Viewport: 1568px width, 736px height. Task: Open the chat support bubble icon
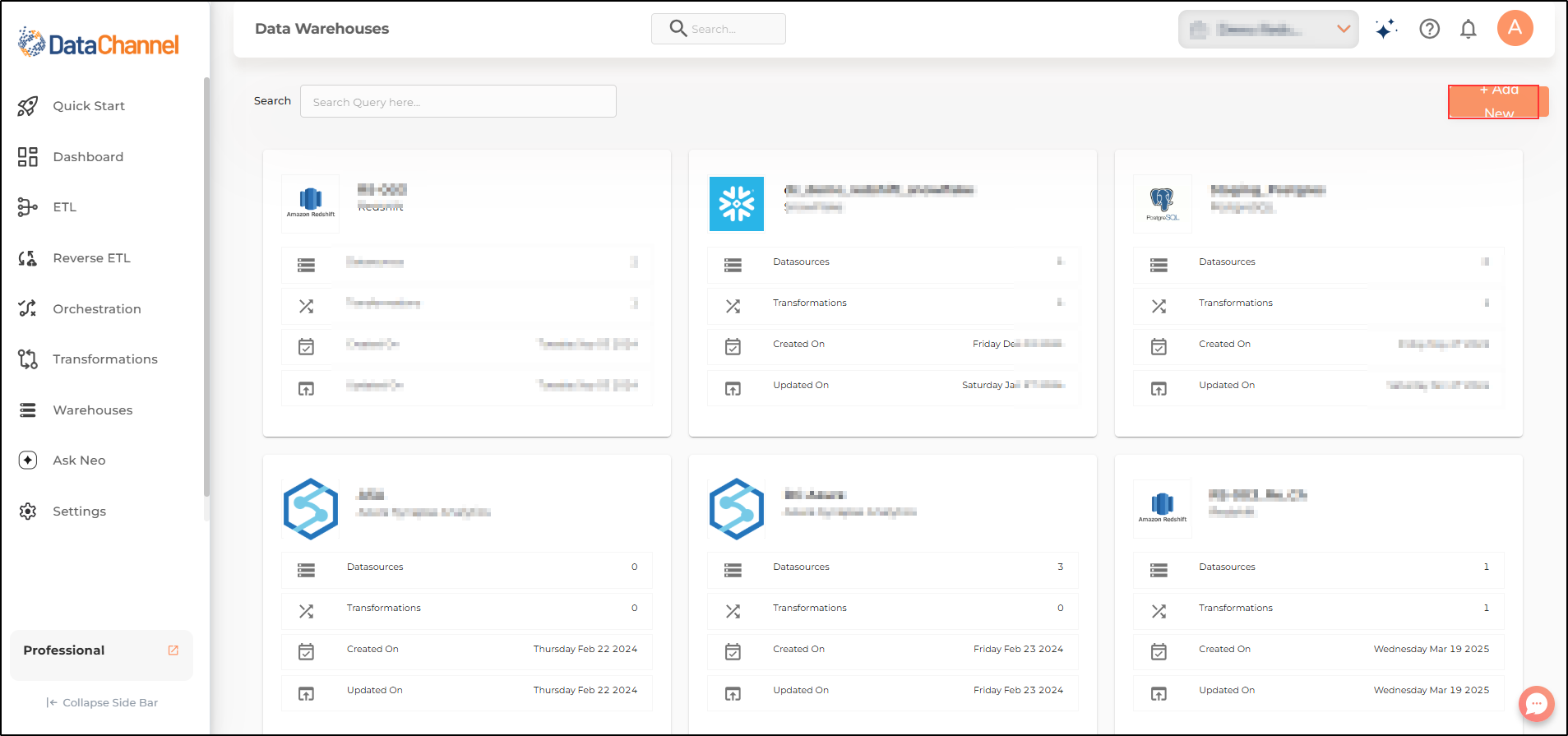pos(1536,704)
